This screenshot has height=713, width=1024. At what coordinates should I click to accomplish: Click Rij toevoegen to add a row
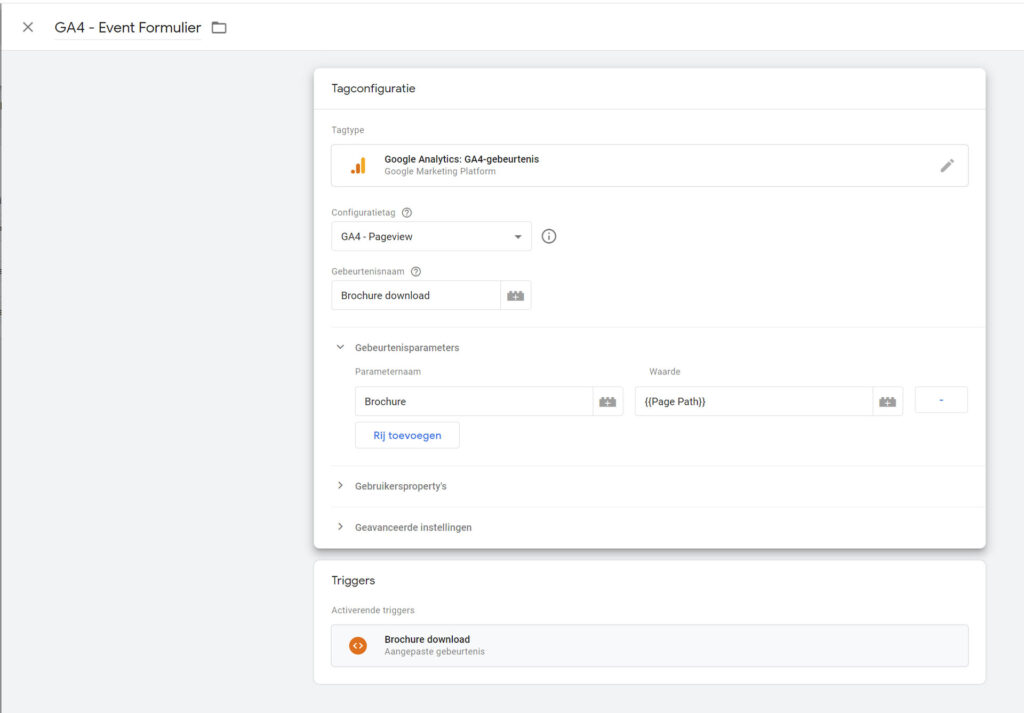[407, 435]
